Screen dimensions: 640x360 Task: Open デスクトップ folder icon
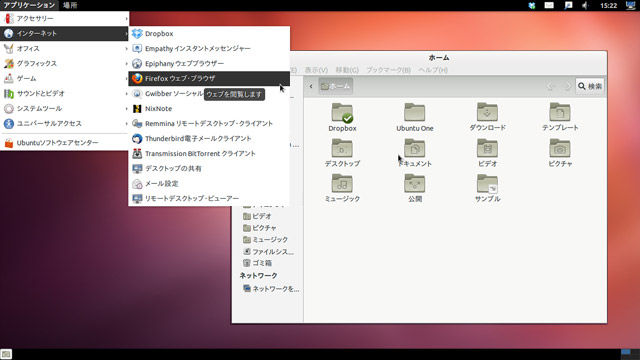coord(342,153)
